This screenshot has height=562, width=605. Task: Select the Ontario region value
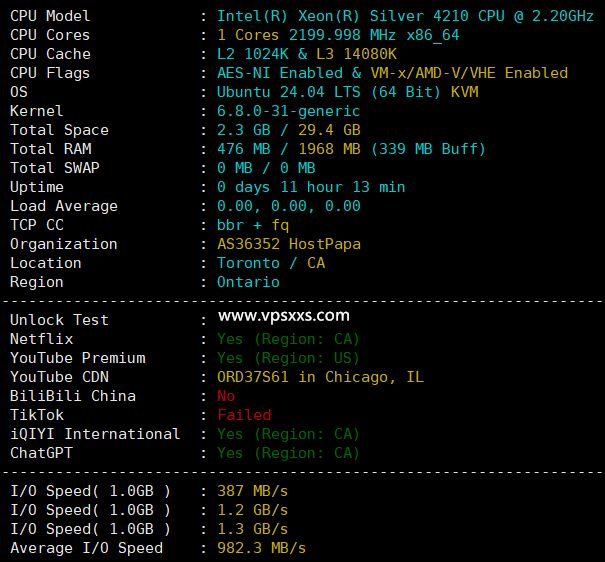pyautogui.click(x=248, y=282)
